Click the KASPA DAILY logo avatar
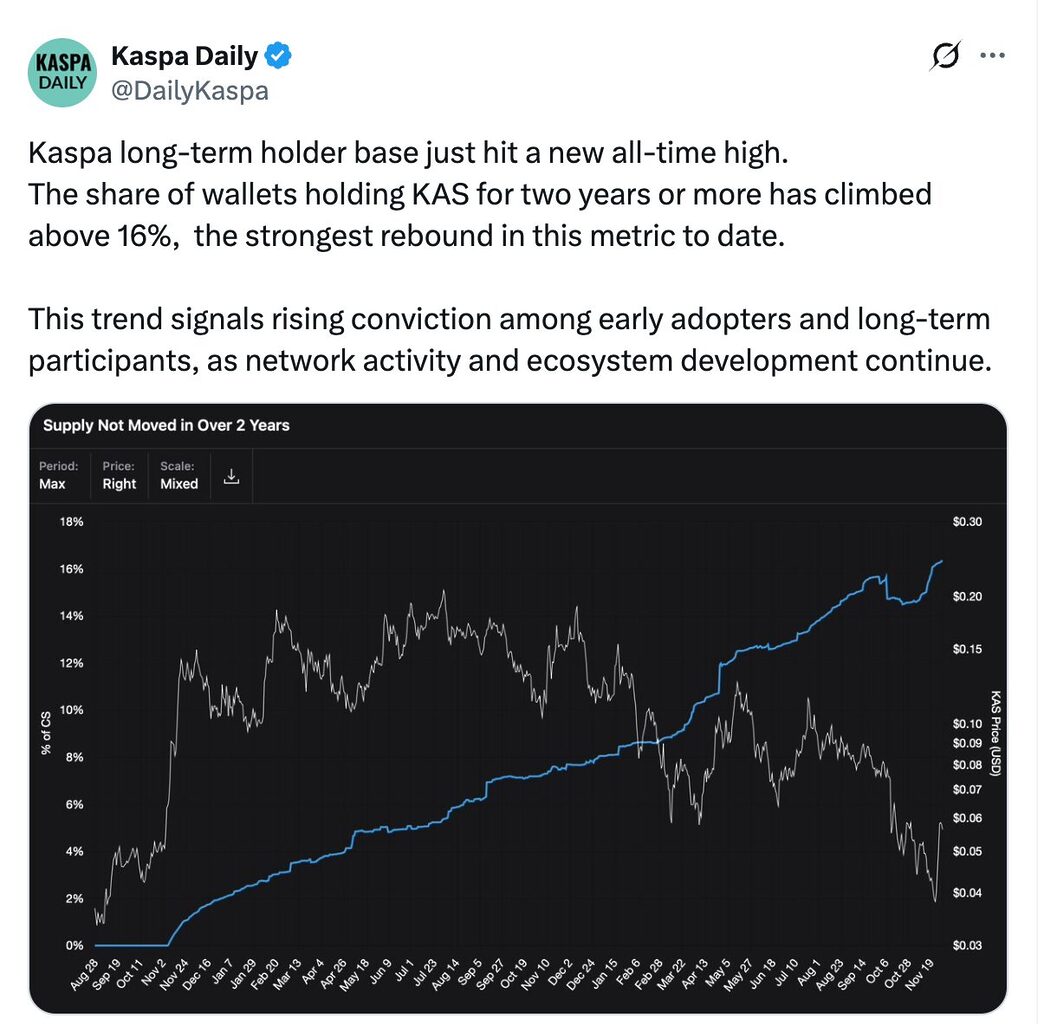The image size is (1057, 1024). click(x=61, y=72)
